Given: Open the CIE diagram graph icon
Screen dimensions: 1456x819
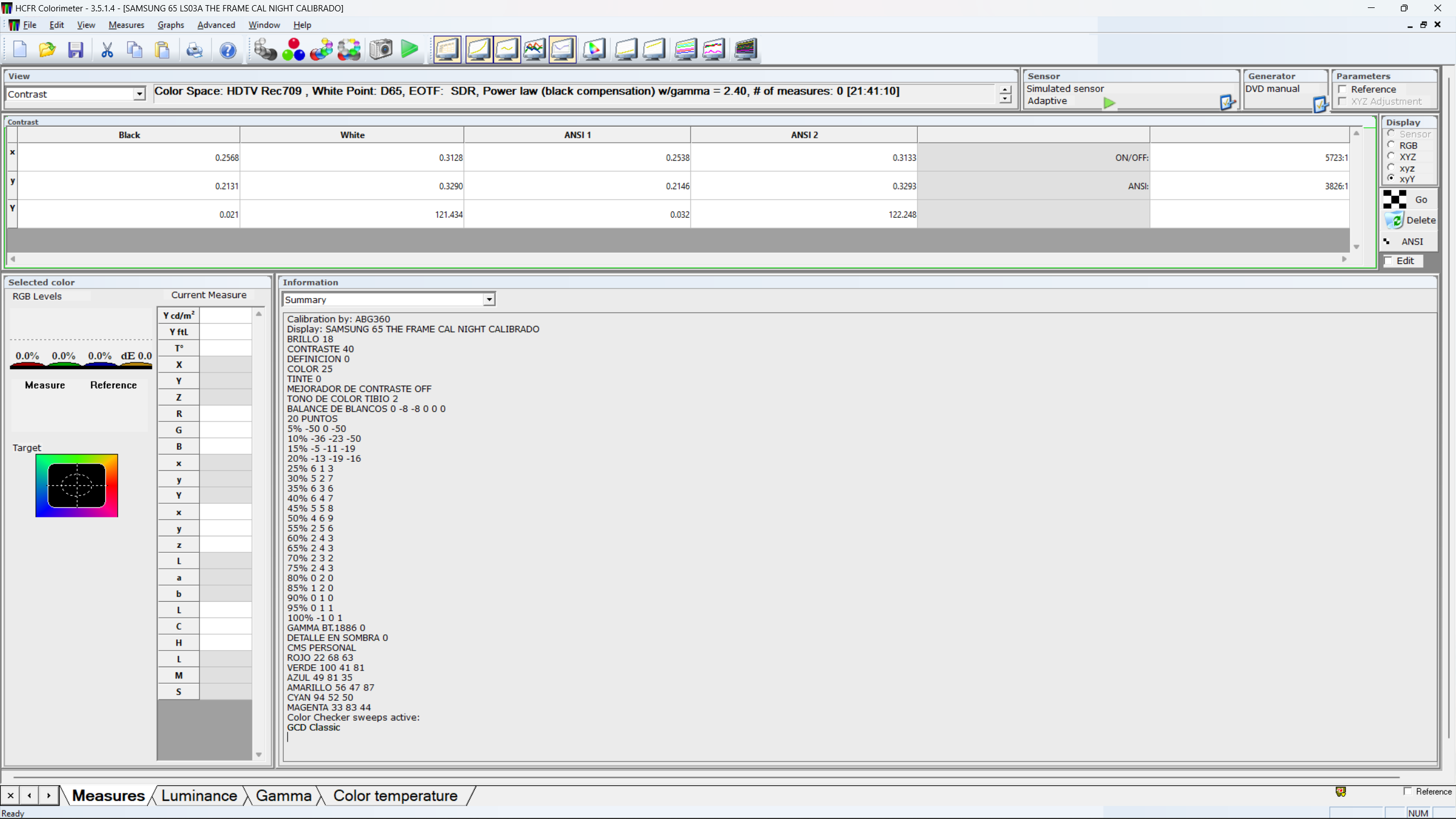Looking at the screenshot, I should 594,49.
